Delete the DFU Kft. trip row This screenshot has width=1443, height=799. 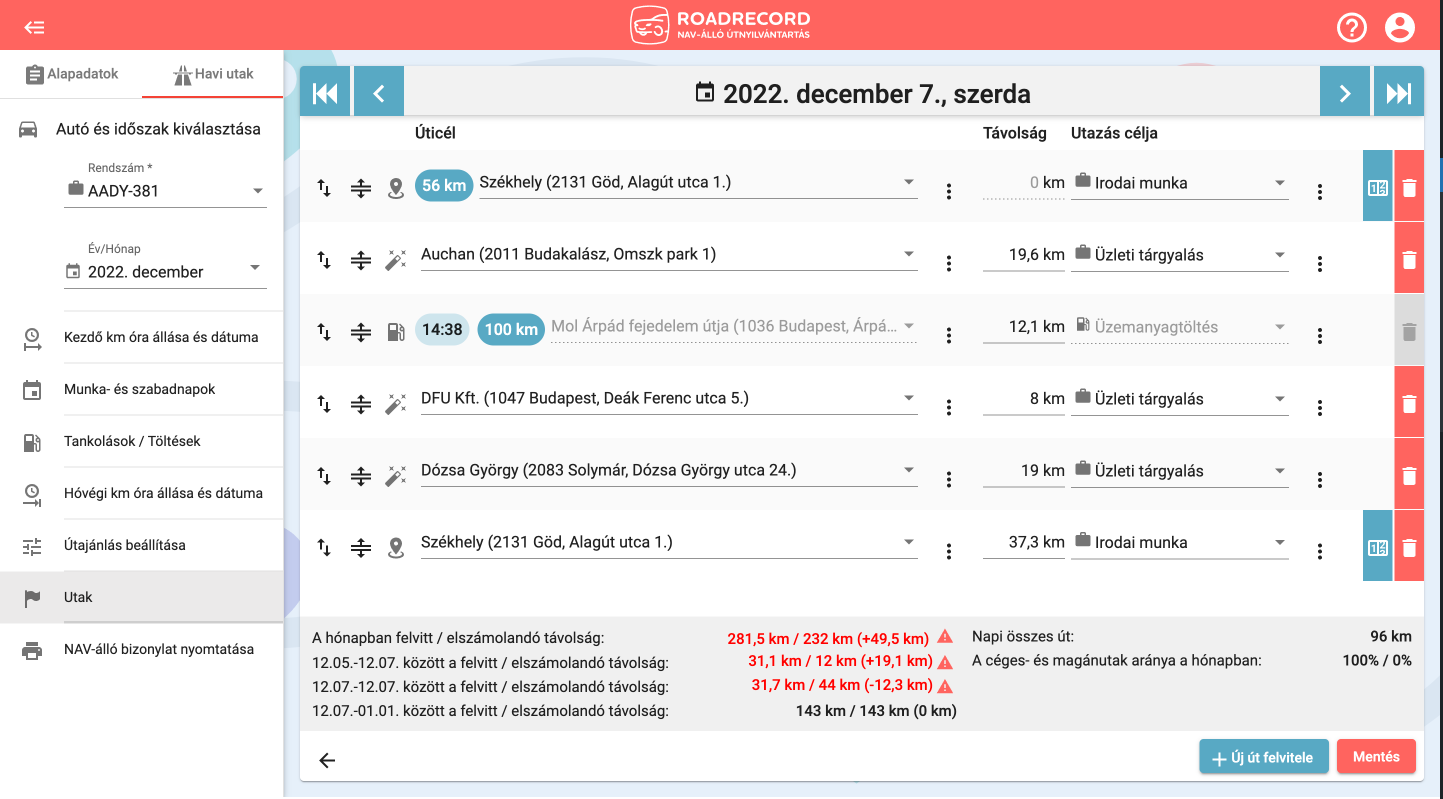point(1409,403)
